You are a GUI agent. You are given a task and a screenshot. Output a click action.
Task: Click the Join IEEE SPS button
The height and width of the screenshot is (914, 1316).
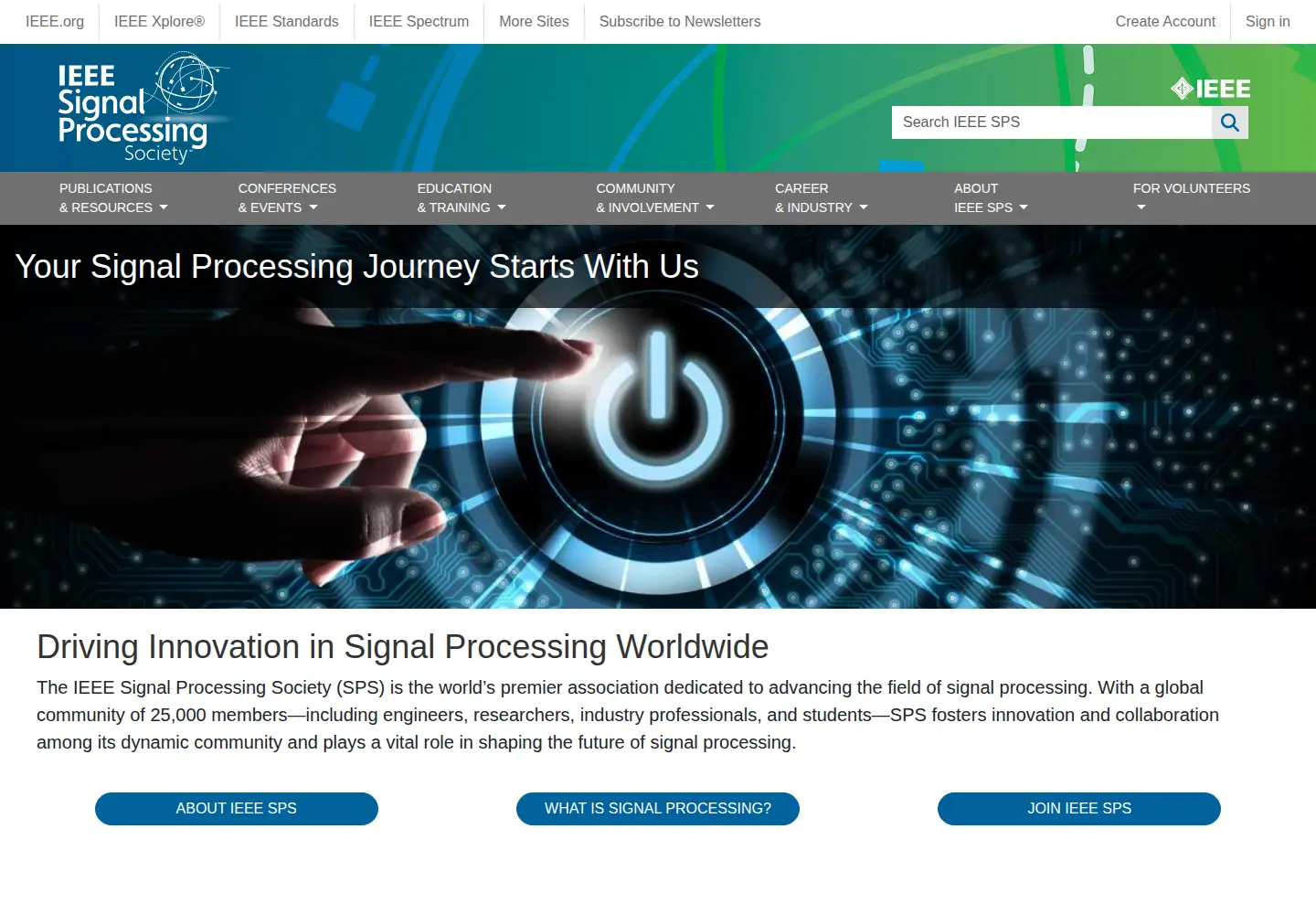(1079, 809)
